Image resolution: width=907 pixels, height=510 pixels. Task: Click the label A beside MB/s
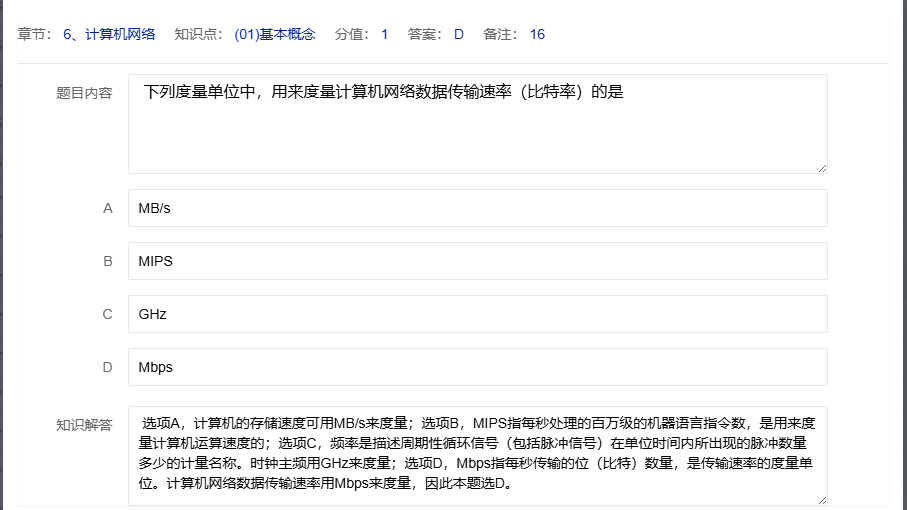pos(108,208)
